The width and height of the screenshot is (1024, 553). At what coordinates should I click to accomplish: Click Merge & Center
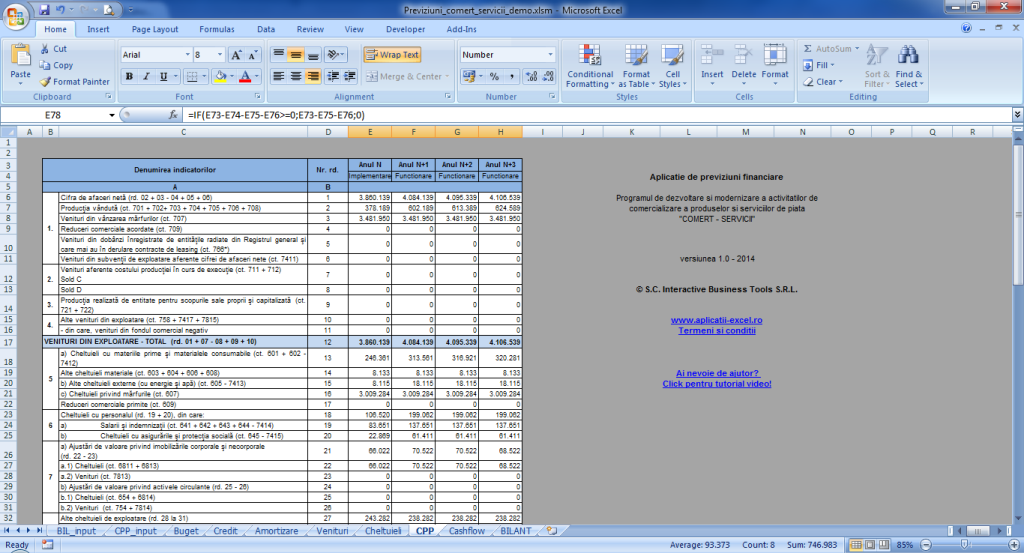point(404,76)
